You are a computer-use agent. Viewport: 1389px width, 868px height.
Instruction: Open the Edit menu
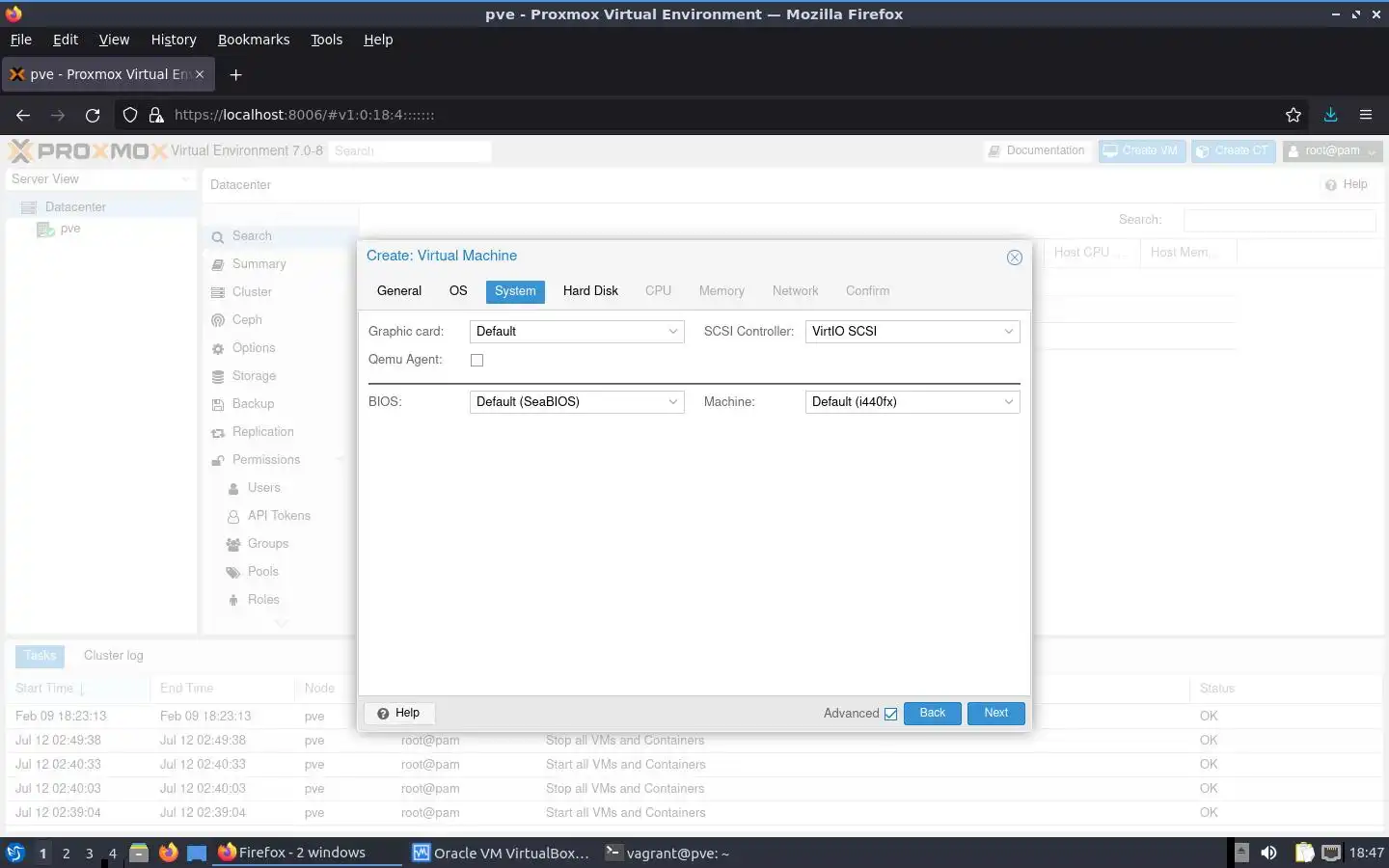[66, 40]
